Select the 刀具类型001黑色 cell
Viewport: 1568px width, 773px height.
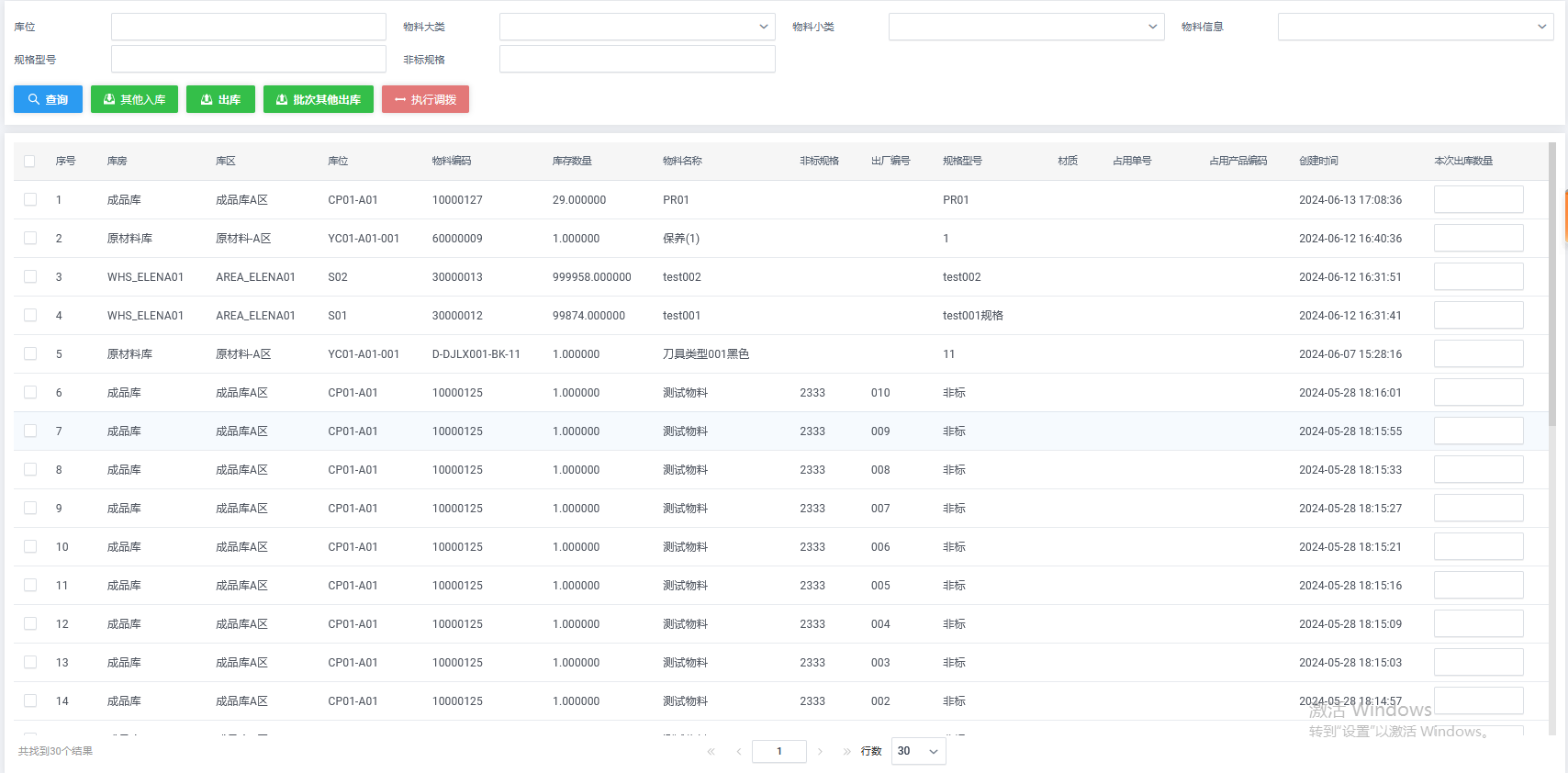pos(706,353)
